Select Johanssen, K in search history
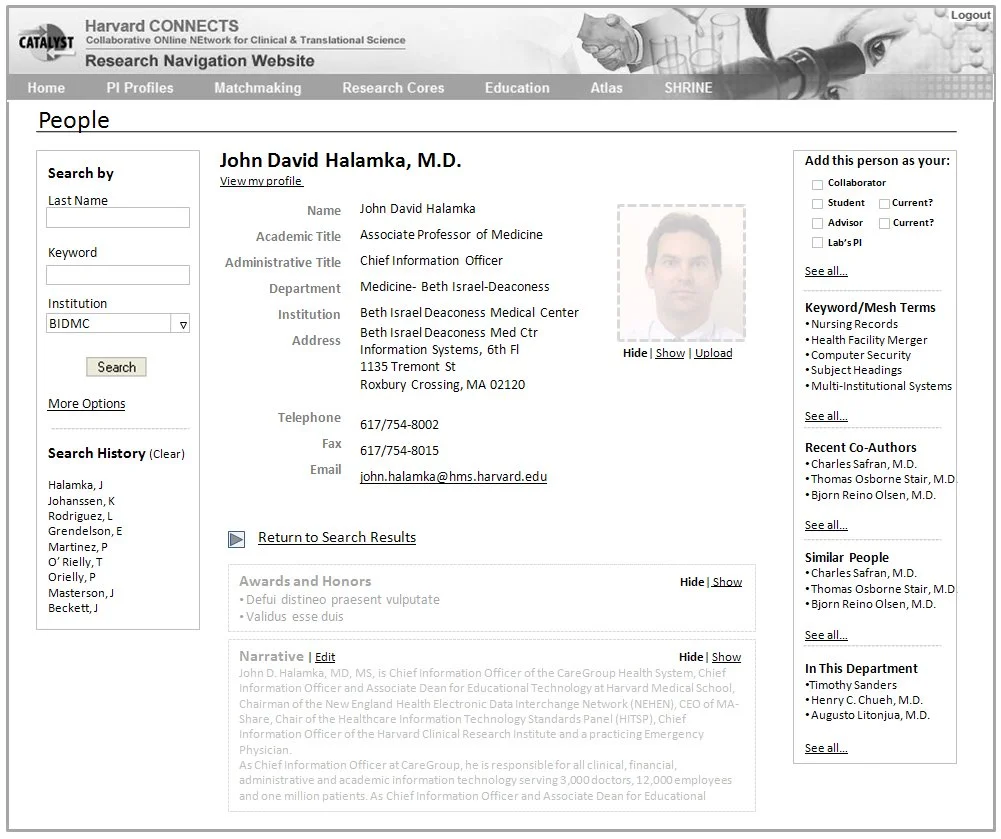The height and width of the screenshot is (839, 1001). 82,501
